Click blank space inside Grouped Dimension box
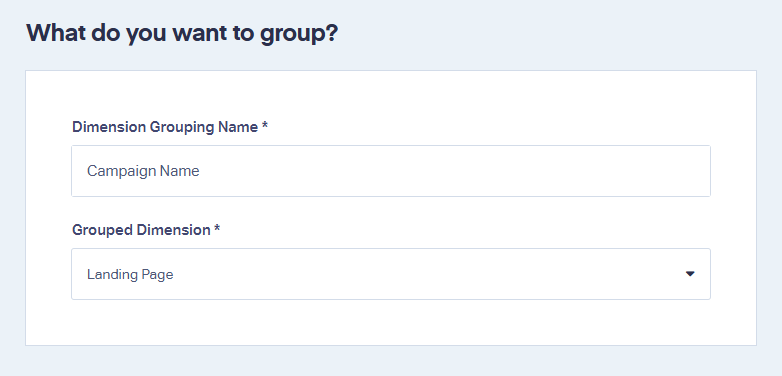 pyautogui.click(x=424, y=274)
